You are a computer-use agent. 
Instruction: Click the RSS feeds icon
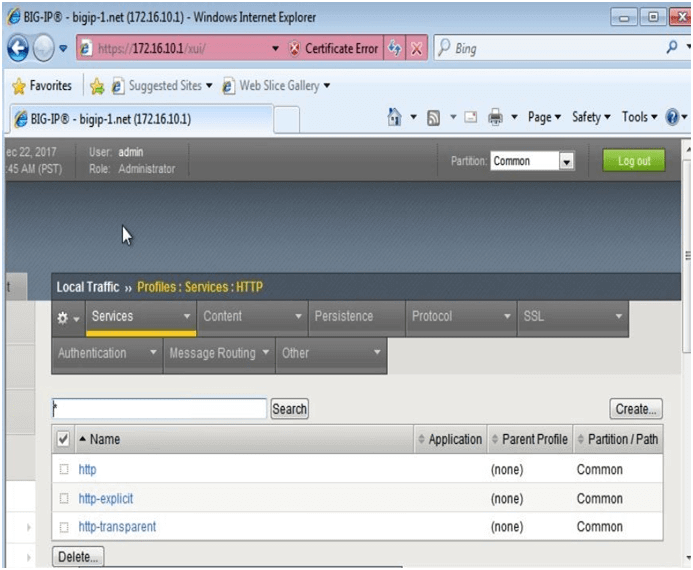[434, 118]
